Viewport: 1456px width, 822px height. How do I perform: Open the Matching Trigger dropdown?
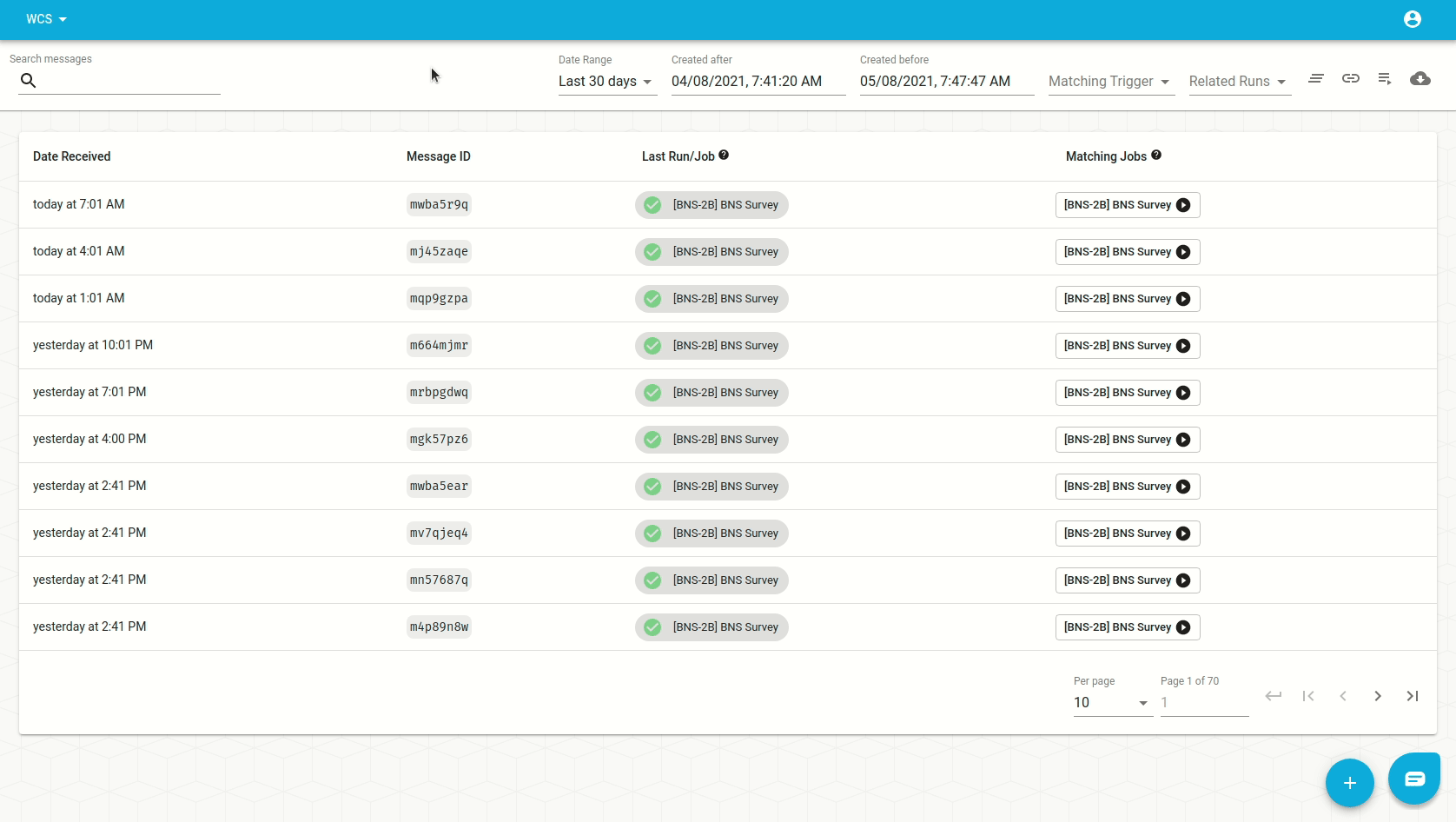pos(1111,82)
